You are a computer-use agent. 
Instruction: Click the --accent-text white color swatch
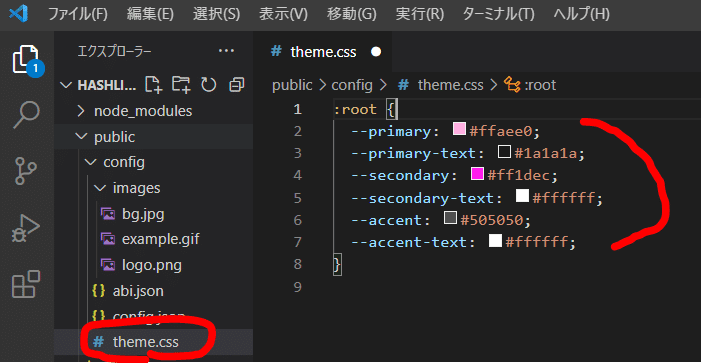495,241
